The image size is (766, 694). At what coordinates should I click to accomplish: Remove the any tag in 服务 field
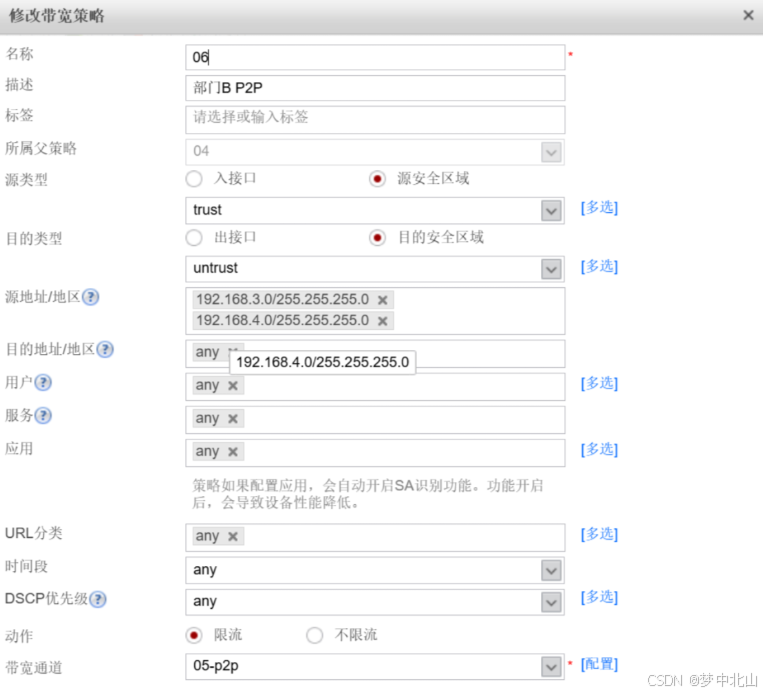(x=233, y=419)
